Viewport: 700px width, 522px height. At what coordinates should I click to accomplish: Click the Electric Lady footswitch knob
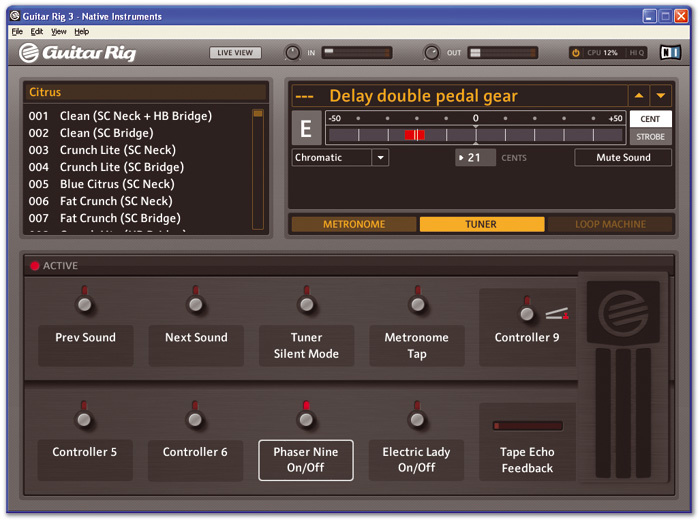click(x=417, y=419)
